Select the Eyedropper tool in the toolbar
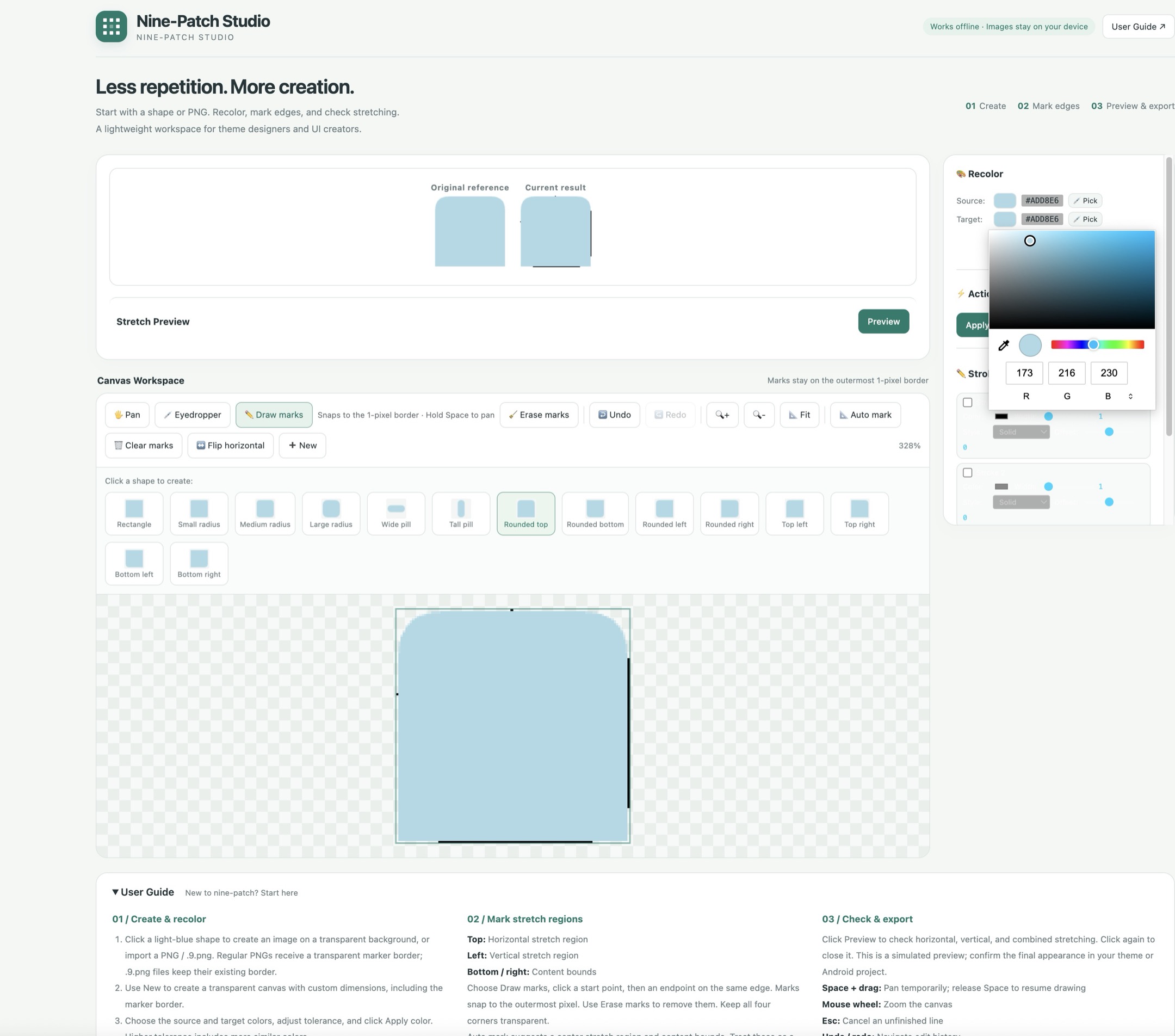The image size is (1175, 1036). (193, 415)
